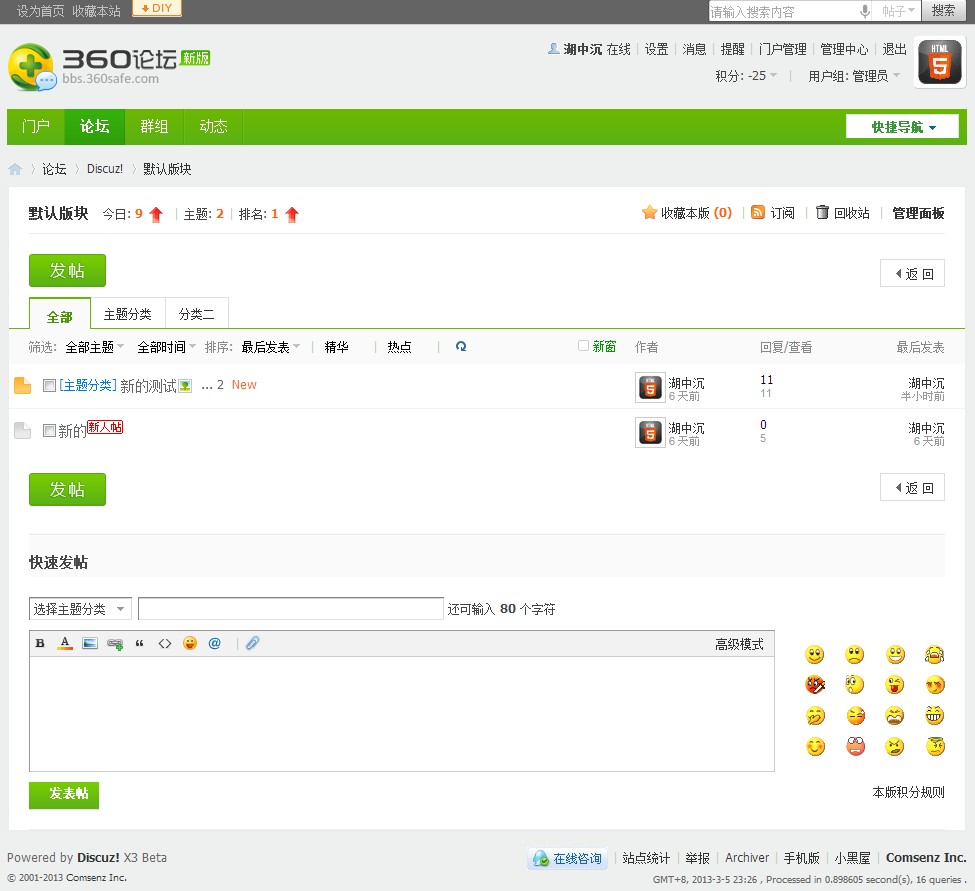Click the top 返回 back button
This screenshot has width=975, height=891.
pos(912,274)
